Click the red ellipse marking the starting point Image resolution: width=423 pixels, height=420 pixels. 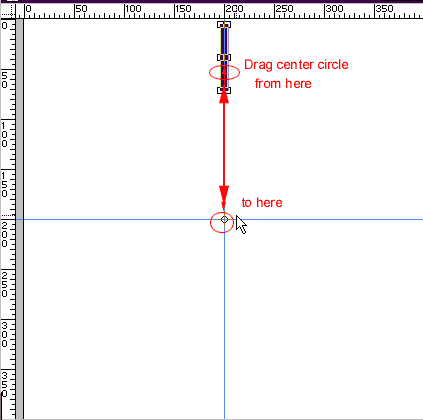[224, 72]
